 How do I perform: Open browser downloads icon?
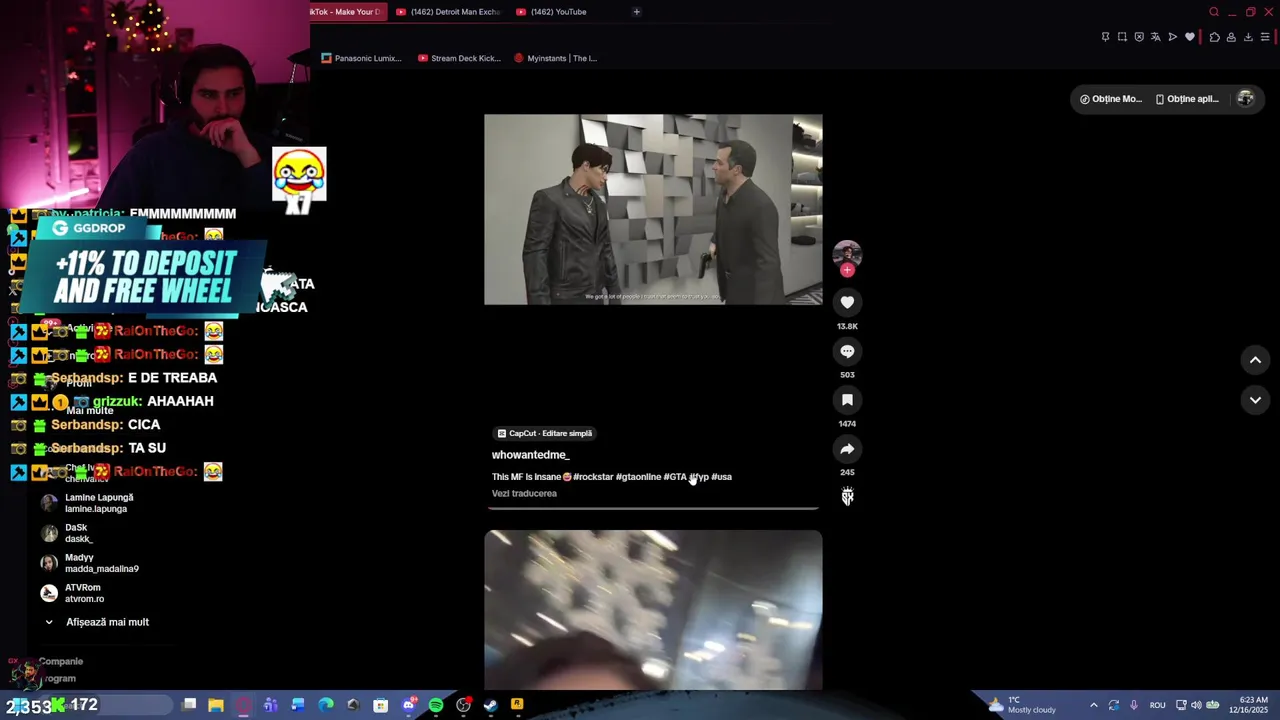point(1248,37)
